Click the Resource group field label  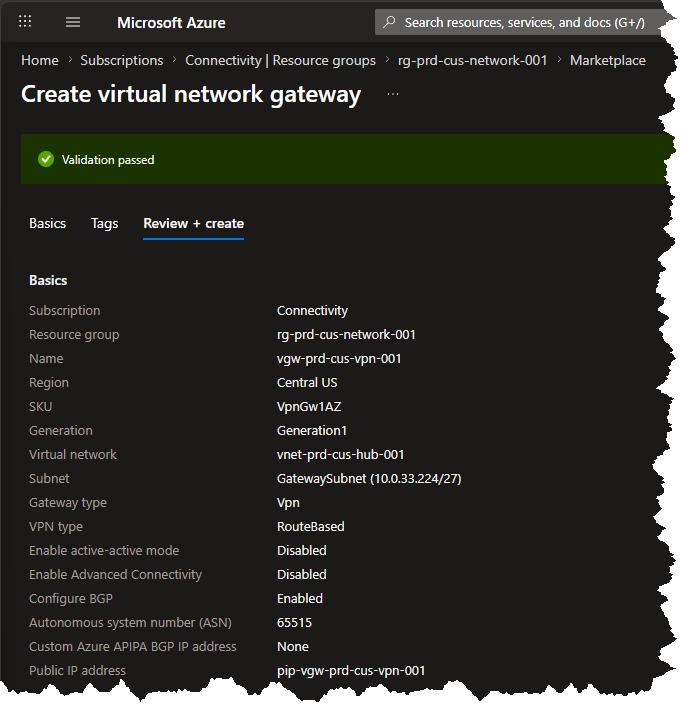(x=74, y=335)
